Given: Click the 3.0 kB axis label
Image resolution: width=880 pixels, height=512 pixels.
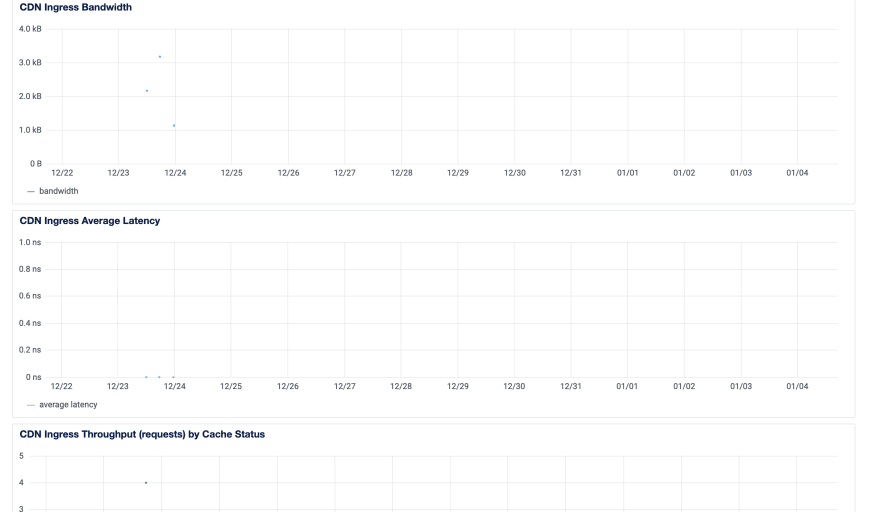Looking at the screenshot, I should (x=30, y=62).
